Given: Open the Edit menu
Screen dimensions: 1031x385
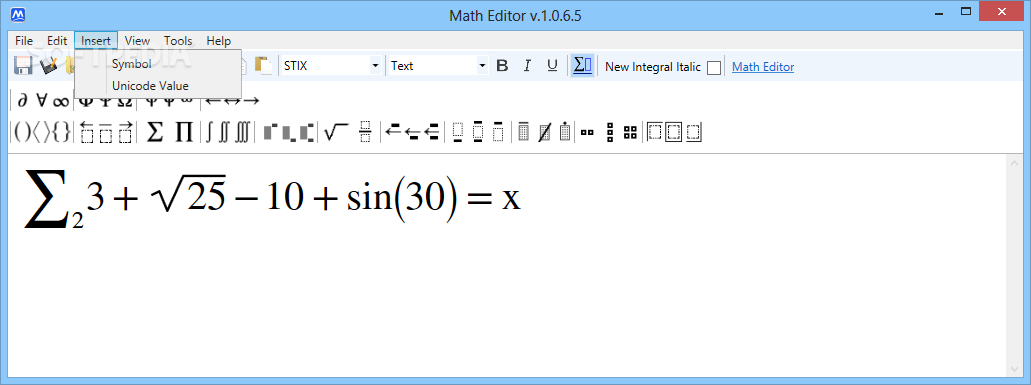Looking at the screenshot, I should coord(57,41).
